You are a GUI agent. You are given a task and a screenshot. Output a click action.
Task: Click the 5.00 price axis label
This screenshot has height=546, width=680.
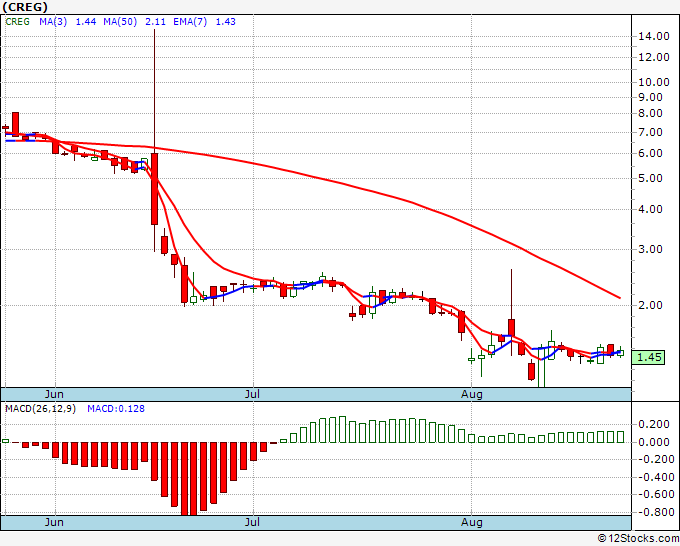[x=651, y=179]
